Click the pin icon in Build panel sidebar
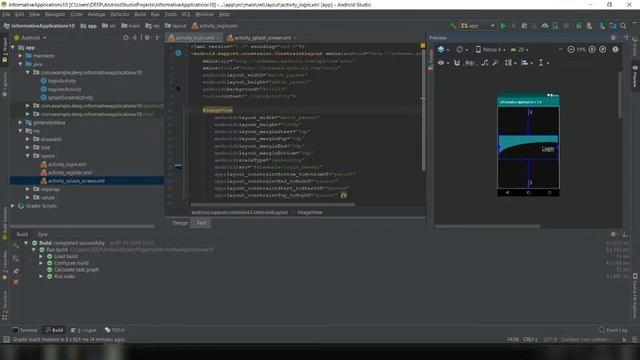This screenshot has width=640, height=360. (x=16, y=271)
